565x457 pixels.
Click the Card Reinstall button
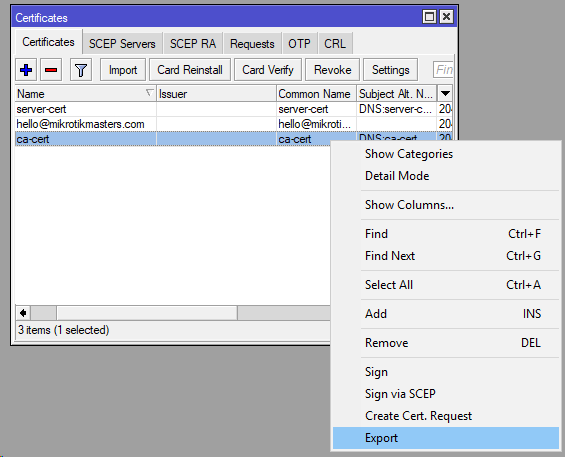(190, 70)
